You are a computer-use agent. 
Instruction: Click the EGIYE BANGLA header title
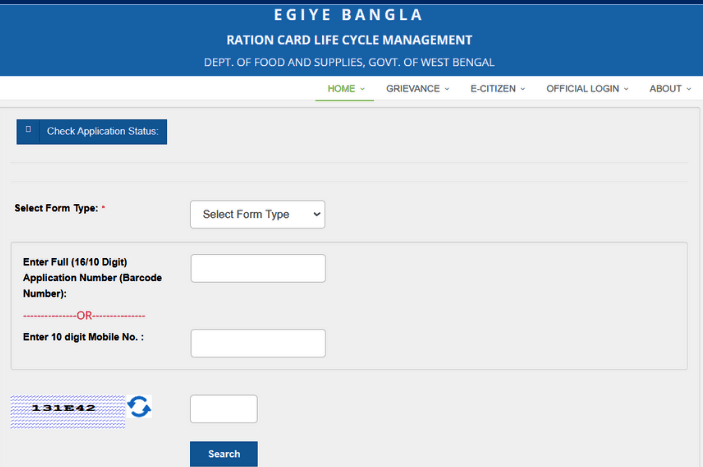[349, 15]
